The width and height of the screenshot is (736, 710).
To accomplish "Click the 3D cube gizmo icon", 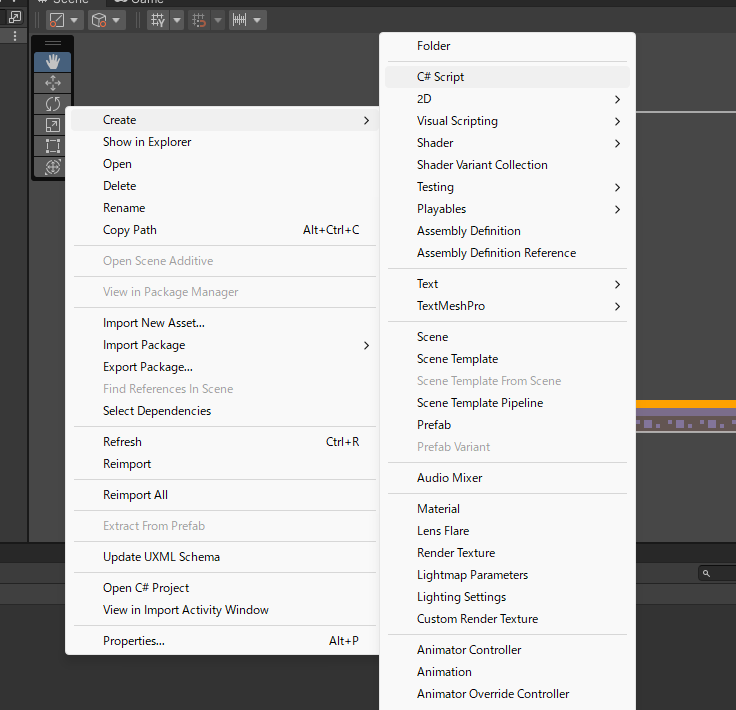I will coord(99,20).
